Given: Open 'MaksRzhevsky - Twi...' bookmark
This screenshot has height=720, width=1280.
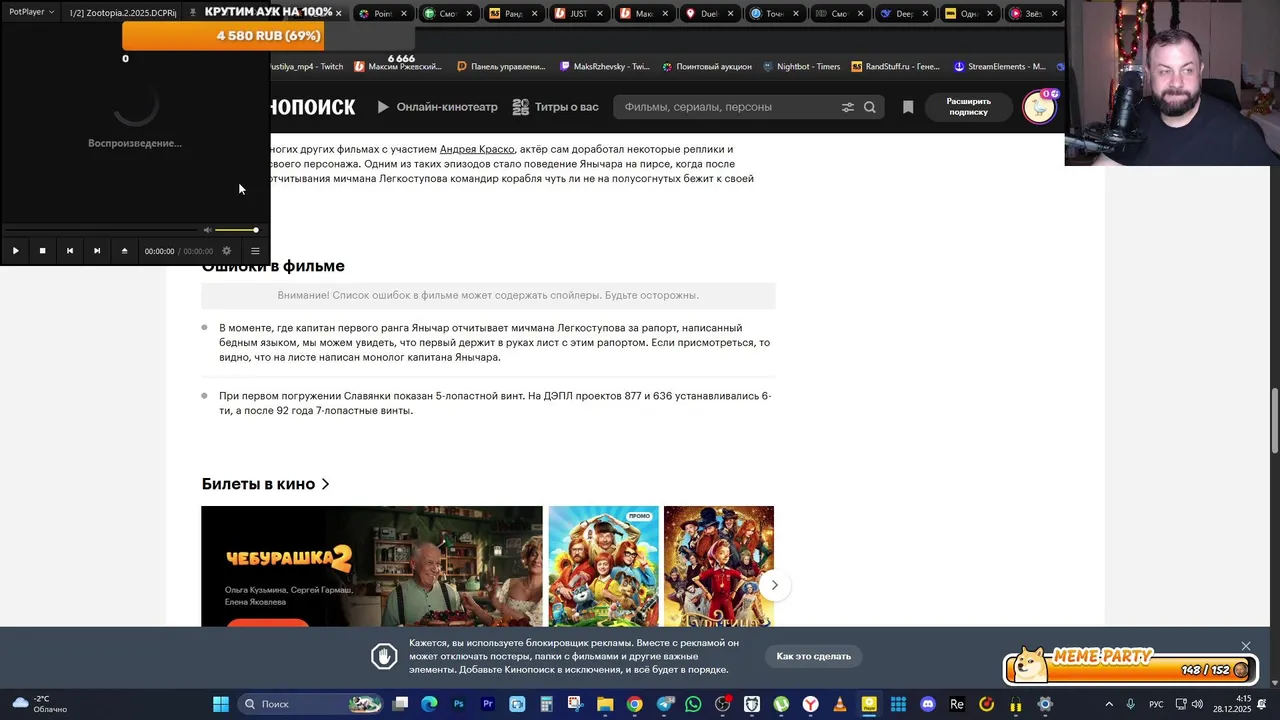Looking at the screenshot, I should pos(605,67).
